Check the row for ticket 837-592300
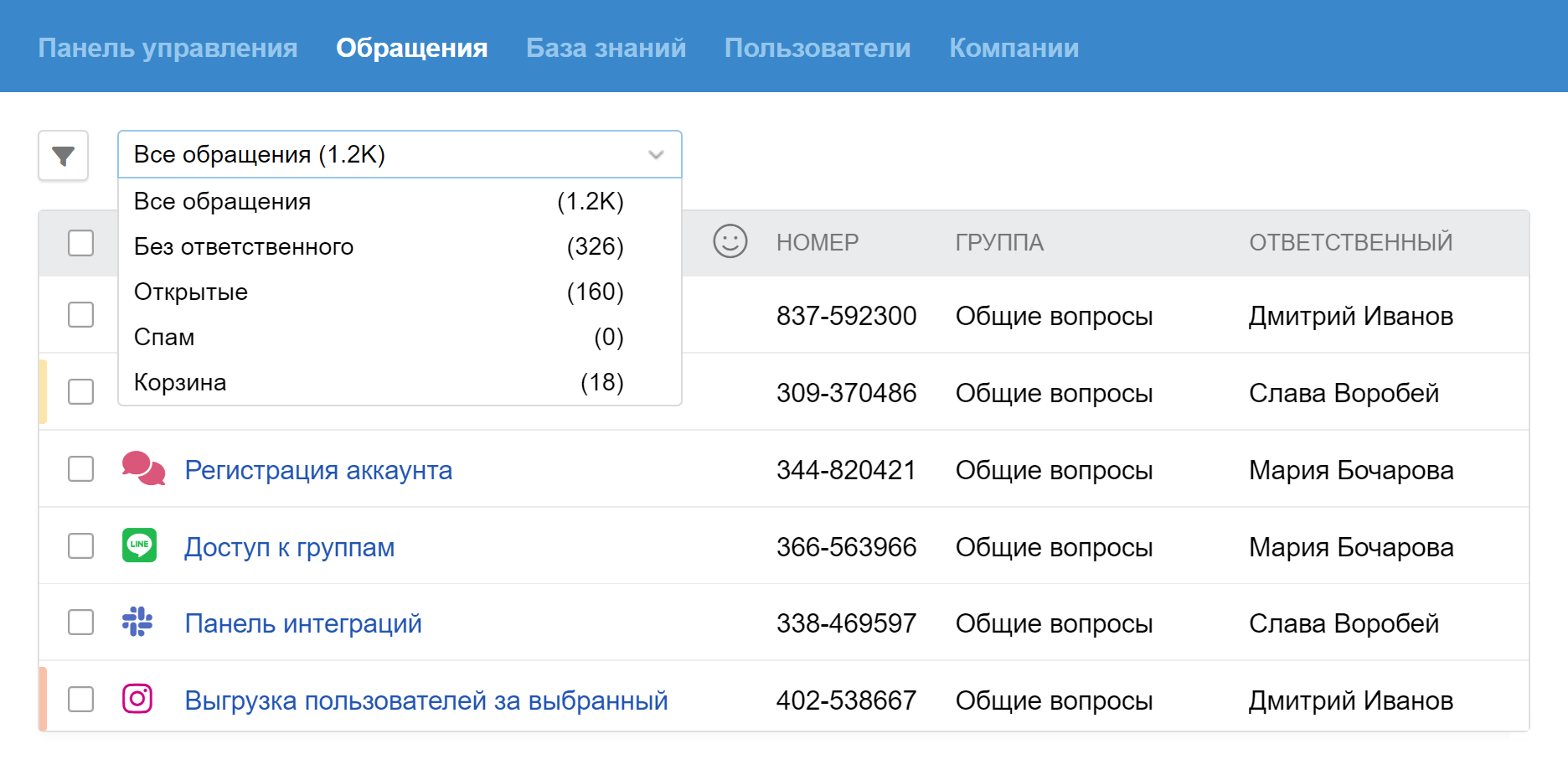Screen dimensions: 1568x770 [80, 315]
